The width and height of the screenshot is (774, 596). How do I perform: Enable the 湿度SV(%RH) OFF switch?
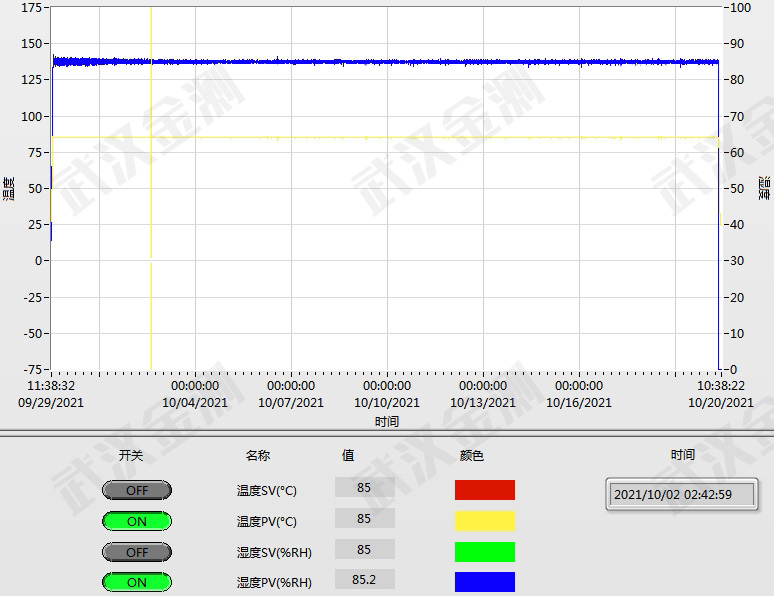point(137,552)
